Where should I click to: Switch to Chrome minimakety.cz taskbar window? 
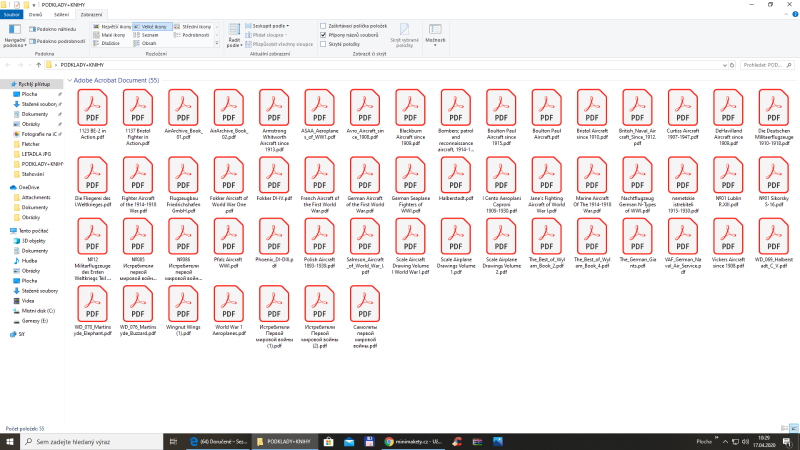point(413,442)
